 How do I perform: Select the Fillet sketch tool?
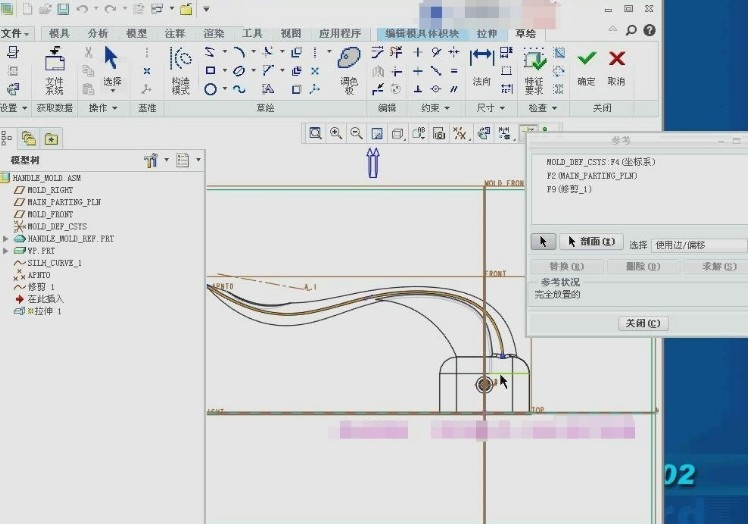pos(268,52)
